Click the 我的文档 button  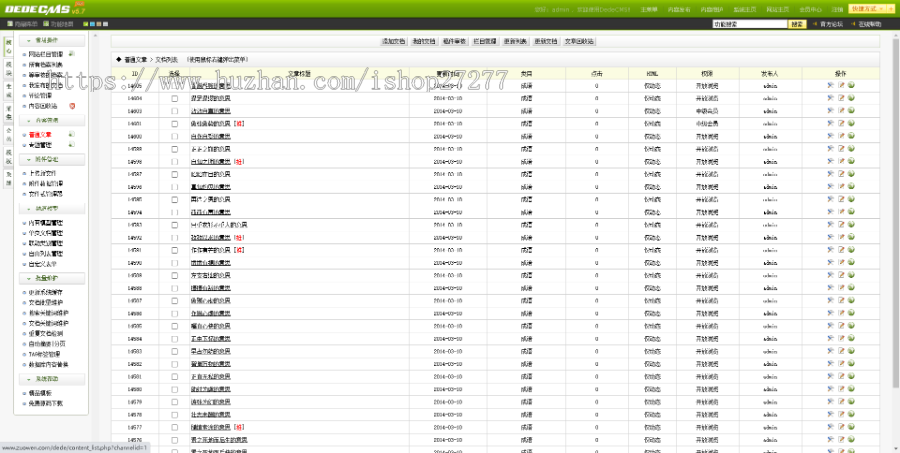[424, 41]
